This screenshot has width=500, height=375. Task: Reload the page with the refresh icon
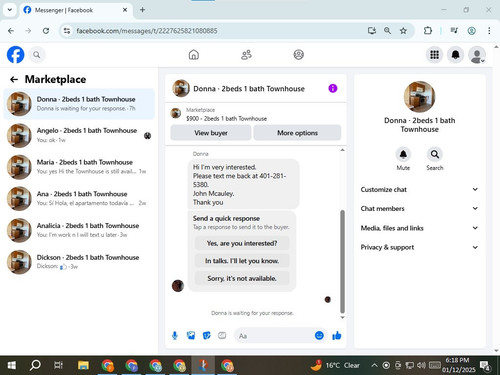click(46, 31)
